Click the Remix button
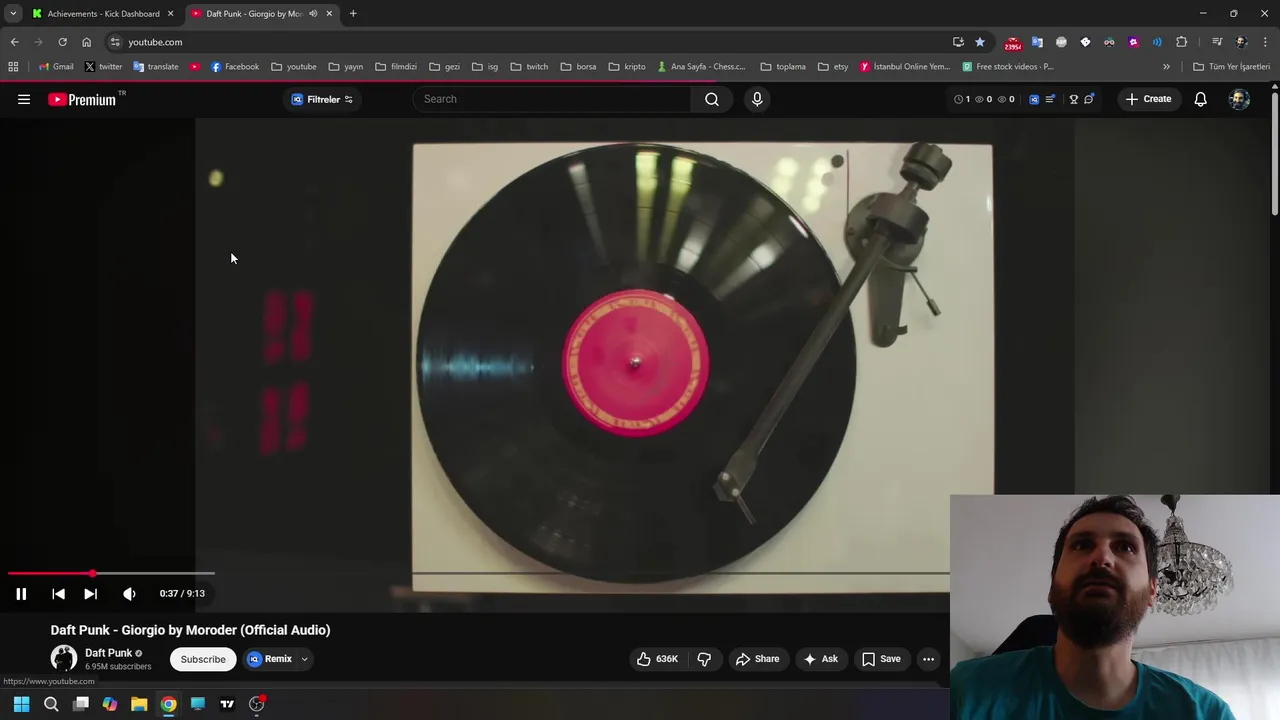The height and width of the screenshot is (720, 1280). tap(270, 659)
